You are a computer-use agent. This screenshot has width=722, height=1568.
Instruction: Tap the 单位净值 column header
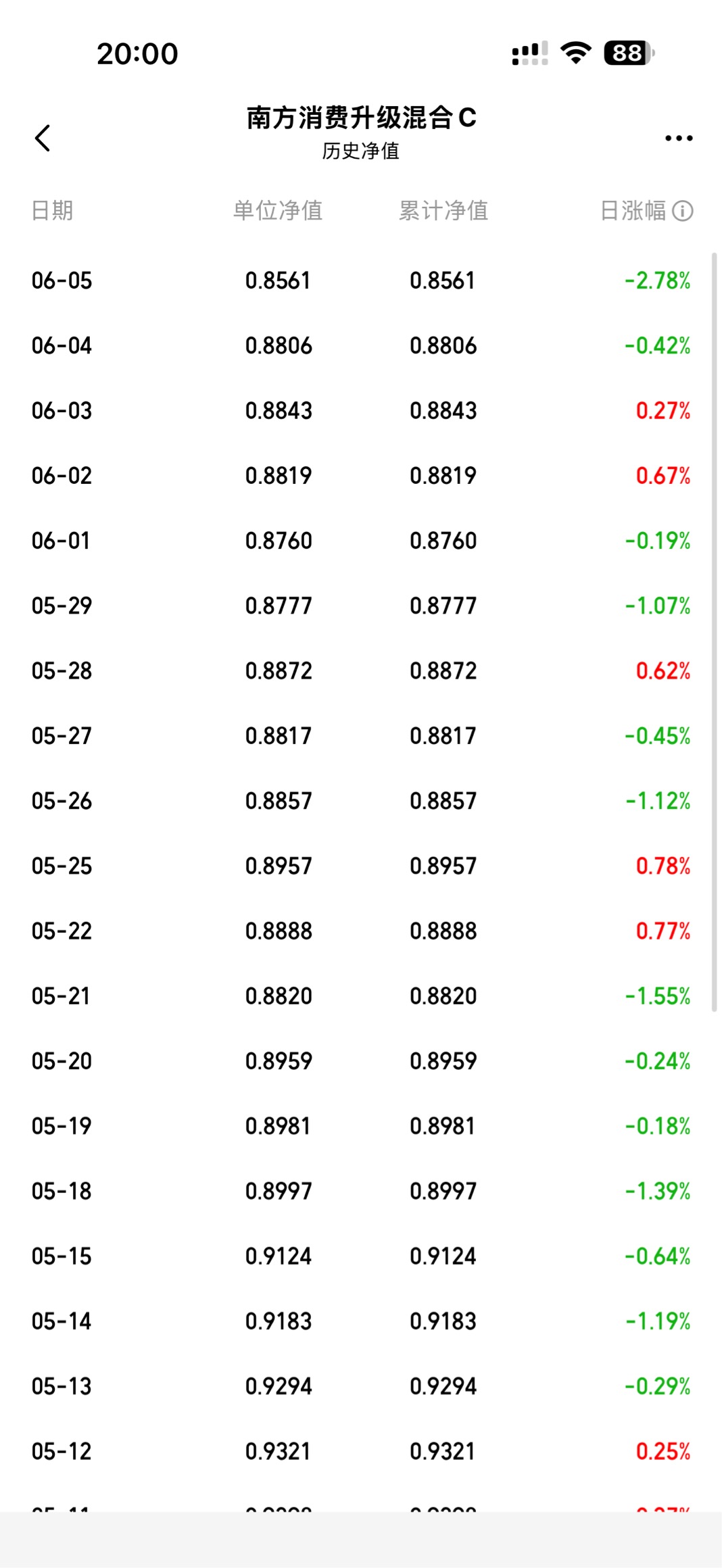click(278, 211)
